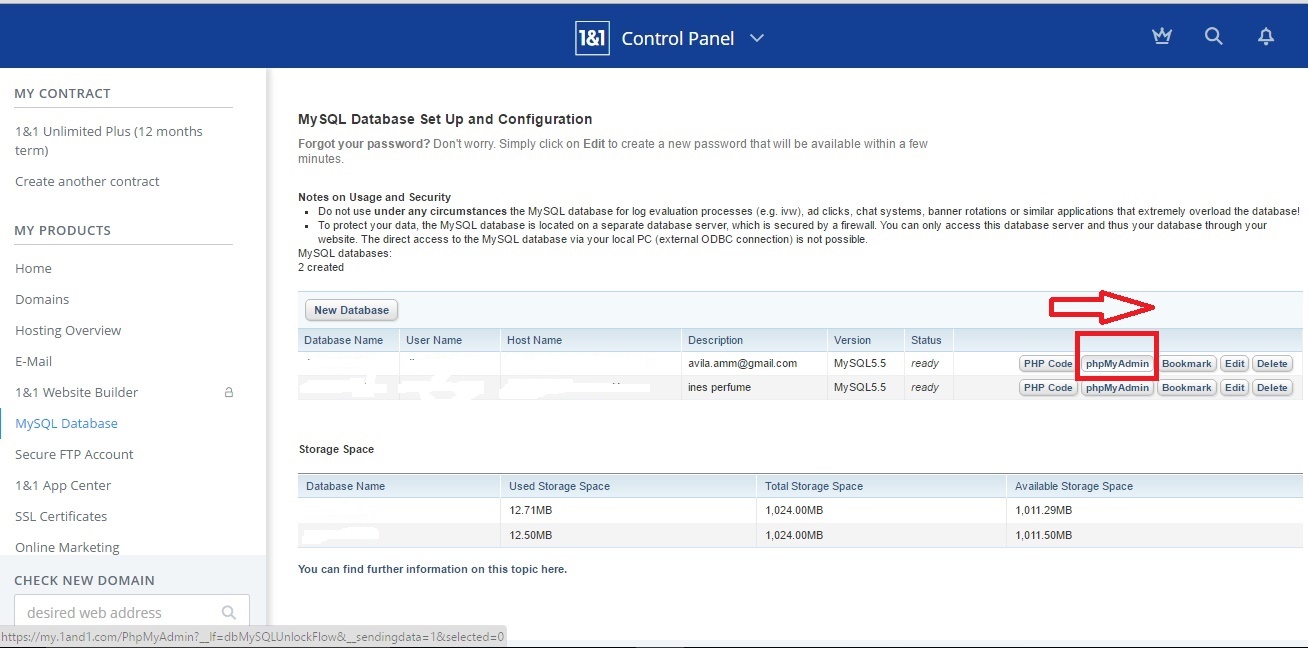This screenshot has width=1308, height=648.
Task: Click Bookmark in avila.amm@gmail.com row
Action: 1187,364
